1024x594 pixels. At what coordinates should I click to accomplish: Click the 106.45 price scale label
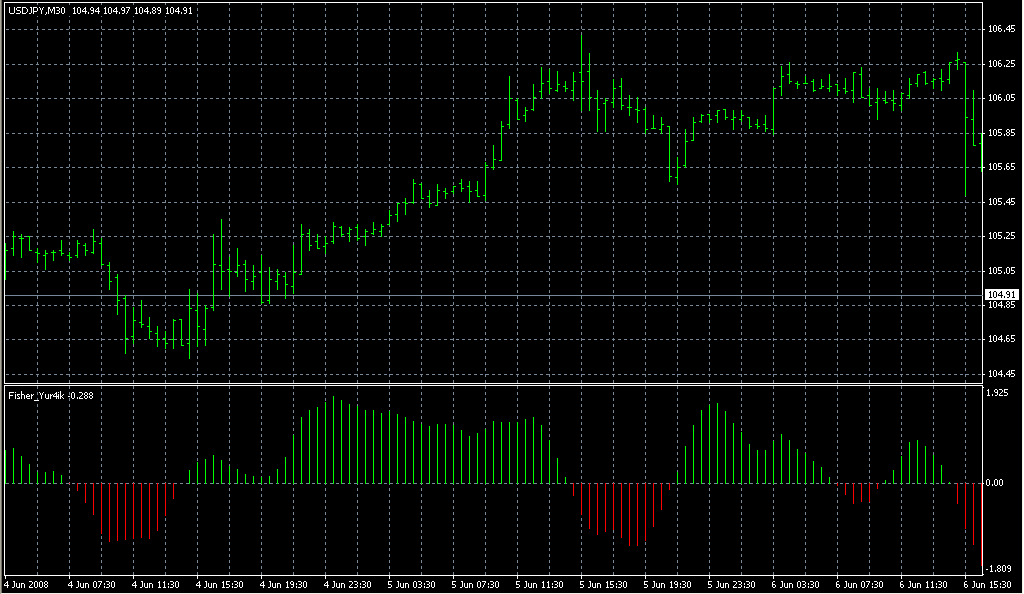[x=1002, y=29]
